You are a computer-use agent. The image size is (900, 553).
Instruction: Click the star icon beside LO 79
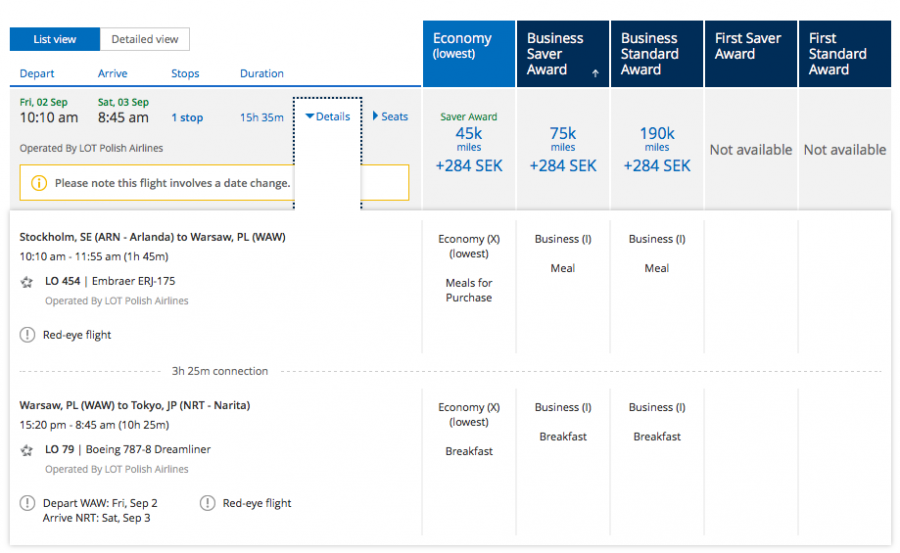point(27,450)
